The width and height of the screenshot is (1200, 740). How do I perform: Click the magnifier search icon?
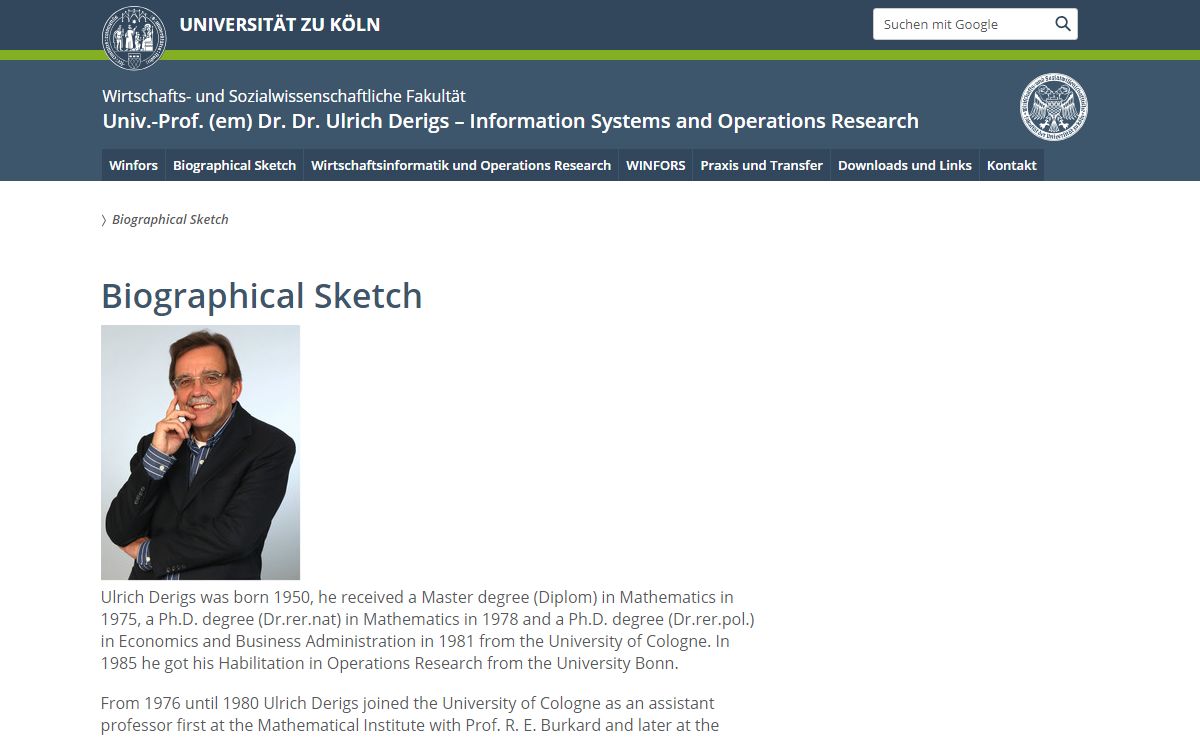coord(1062,24)
